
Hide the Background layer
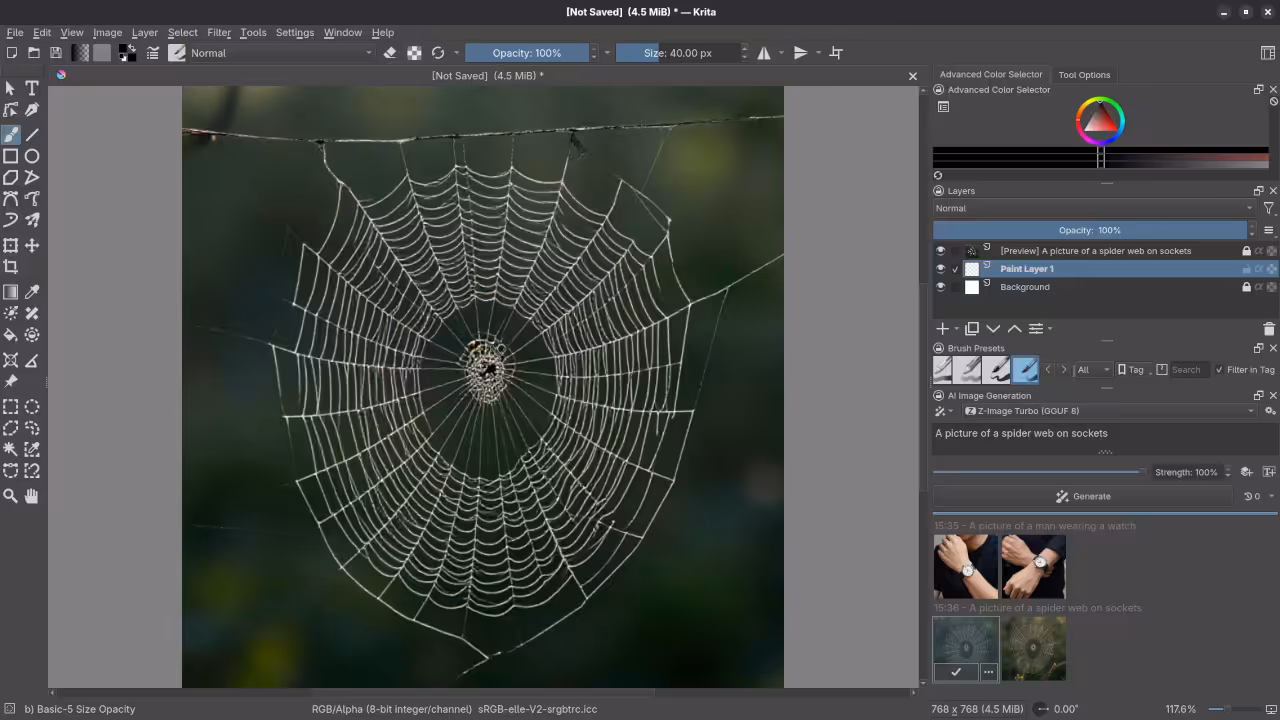(940, 287)
